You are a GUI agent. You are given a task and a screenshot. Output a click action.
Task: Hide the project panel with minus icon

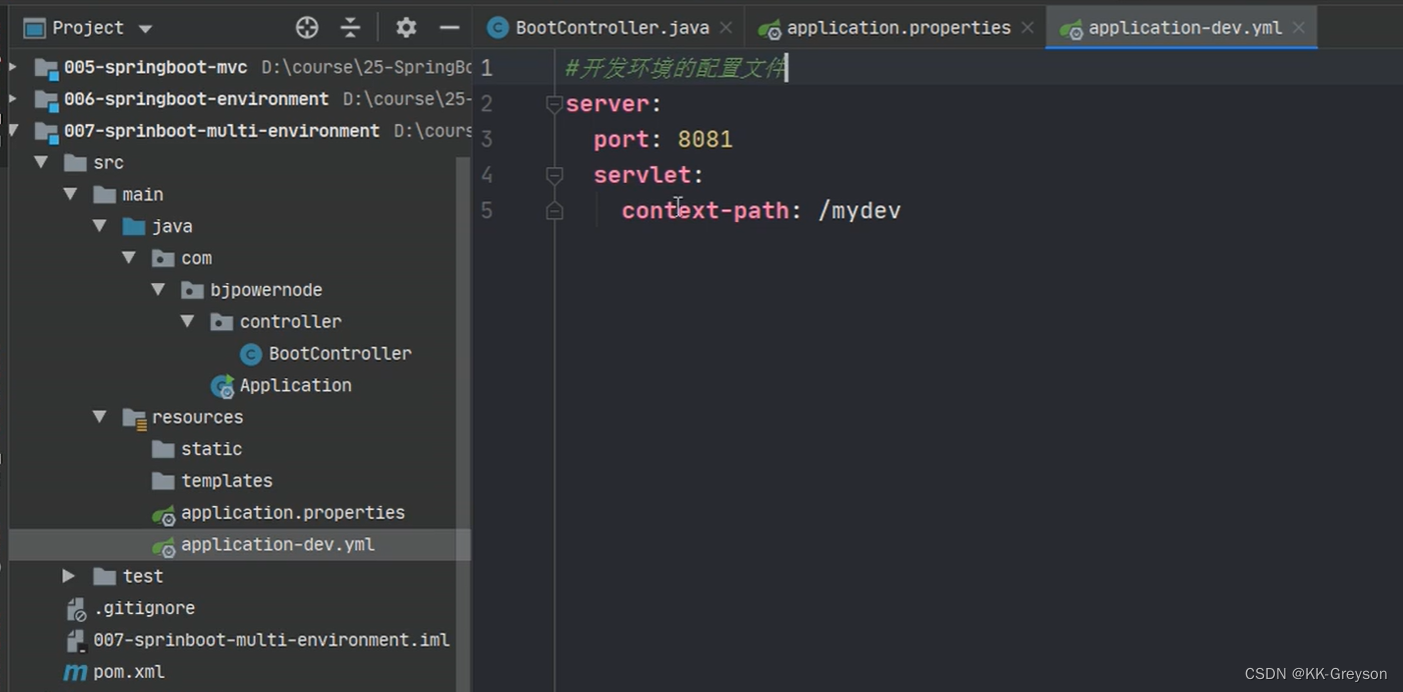tap(449, 28)
